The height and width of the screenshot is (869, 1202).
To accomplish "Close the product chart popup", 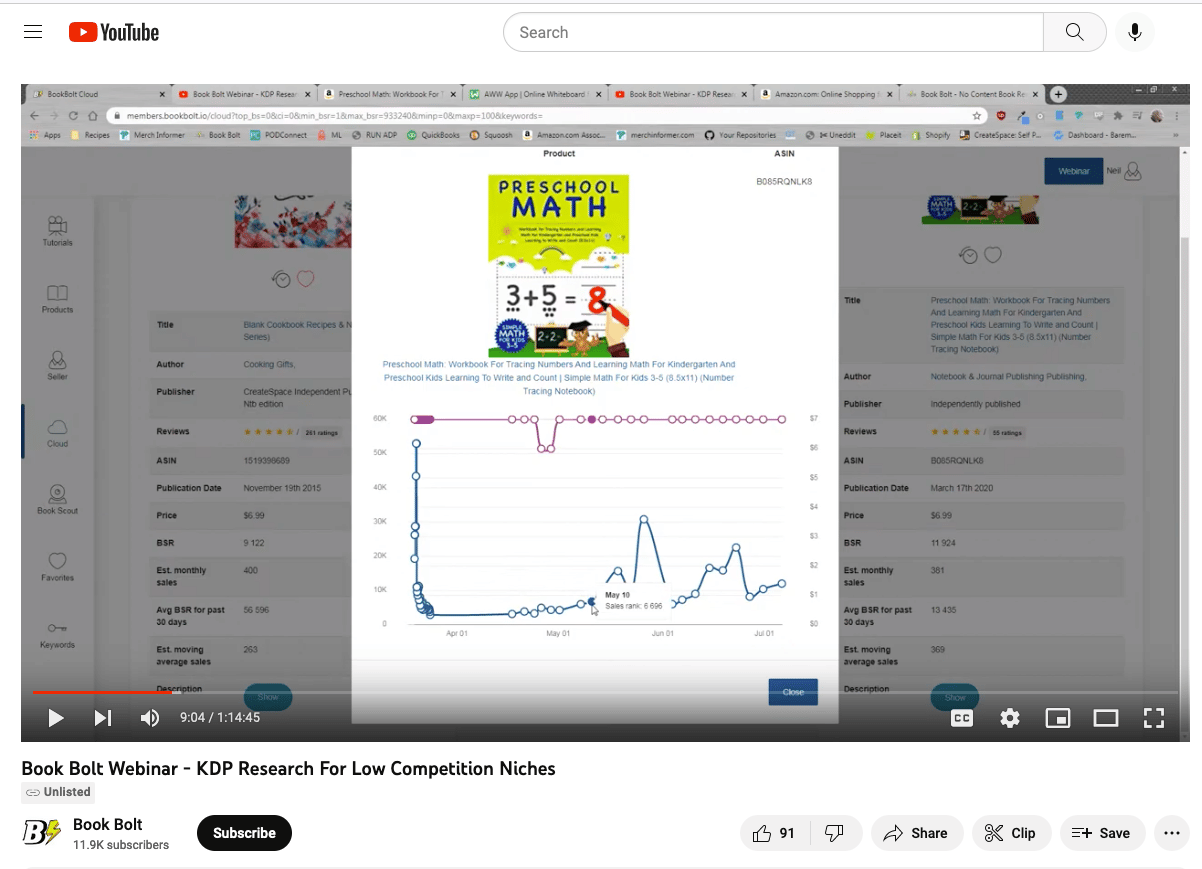I will (793, 691).
